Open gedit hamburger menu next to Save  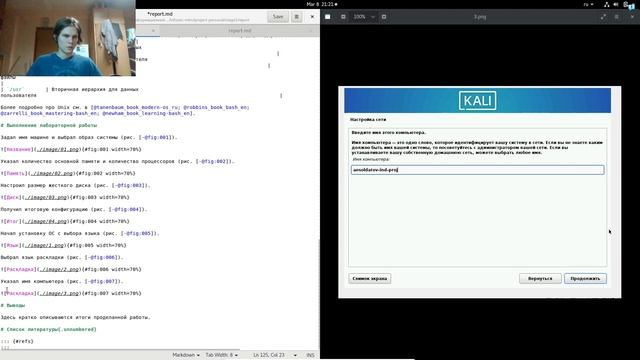pos(297,17)
